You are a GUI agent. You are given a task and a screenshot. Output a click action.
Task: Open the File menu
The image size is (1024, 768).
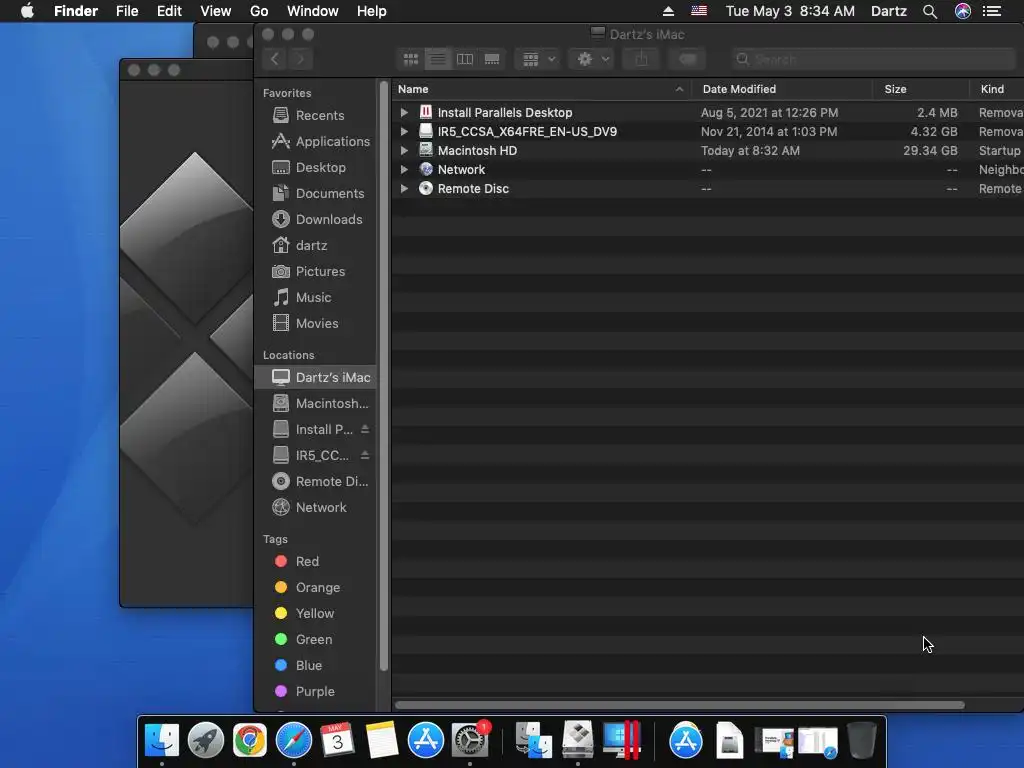[127, 11]
